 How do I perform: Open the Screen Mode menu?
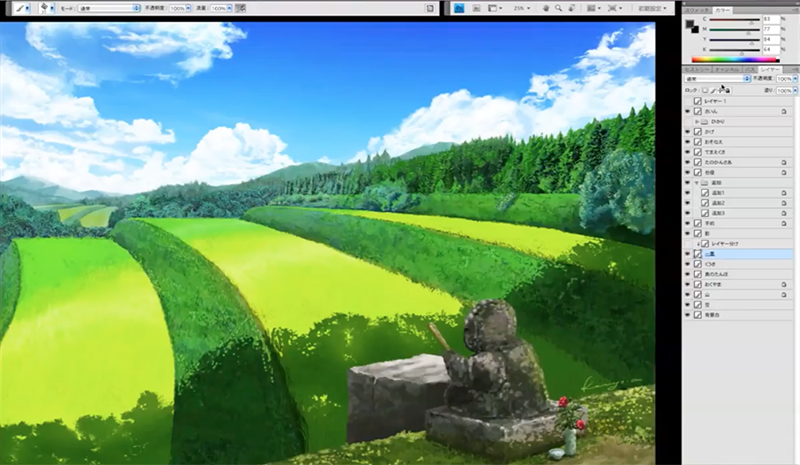point(614,8)
